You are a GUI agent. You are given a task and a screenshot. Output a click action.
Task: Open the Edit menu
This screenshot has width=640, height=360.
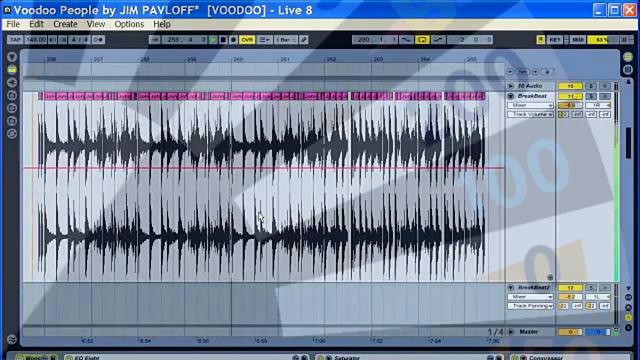pyautogui.click(x=36, y=24)
